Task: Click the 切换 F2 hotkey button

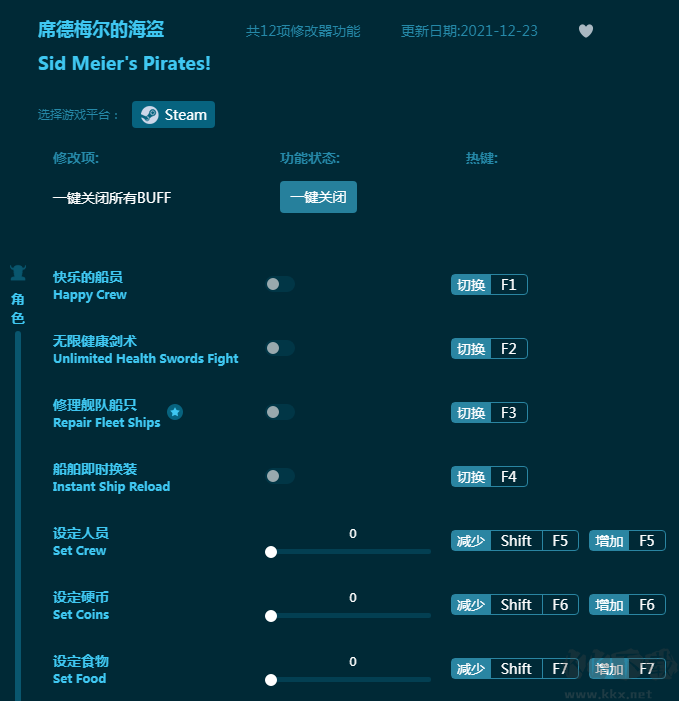Action: (489, 348)
